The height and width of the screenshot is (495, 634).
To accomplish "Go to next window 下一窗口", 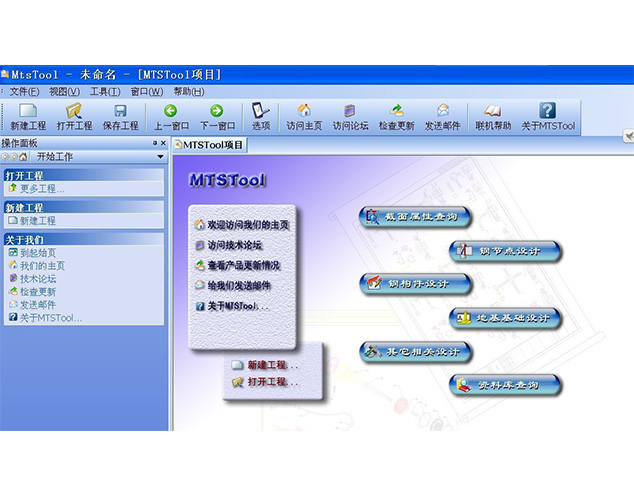I will coord(217,117).
